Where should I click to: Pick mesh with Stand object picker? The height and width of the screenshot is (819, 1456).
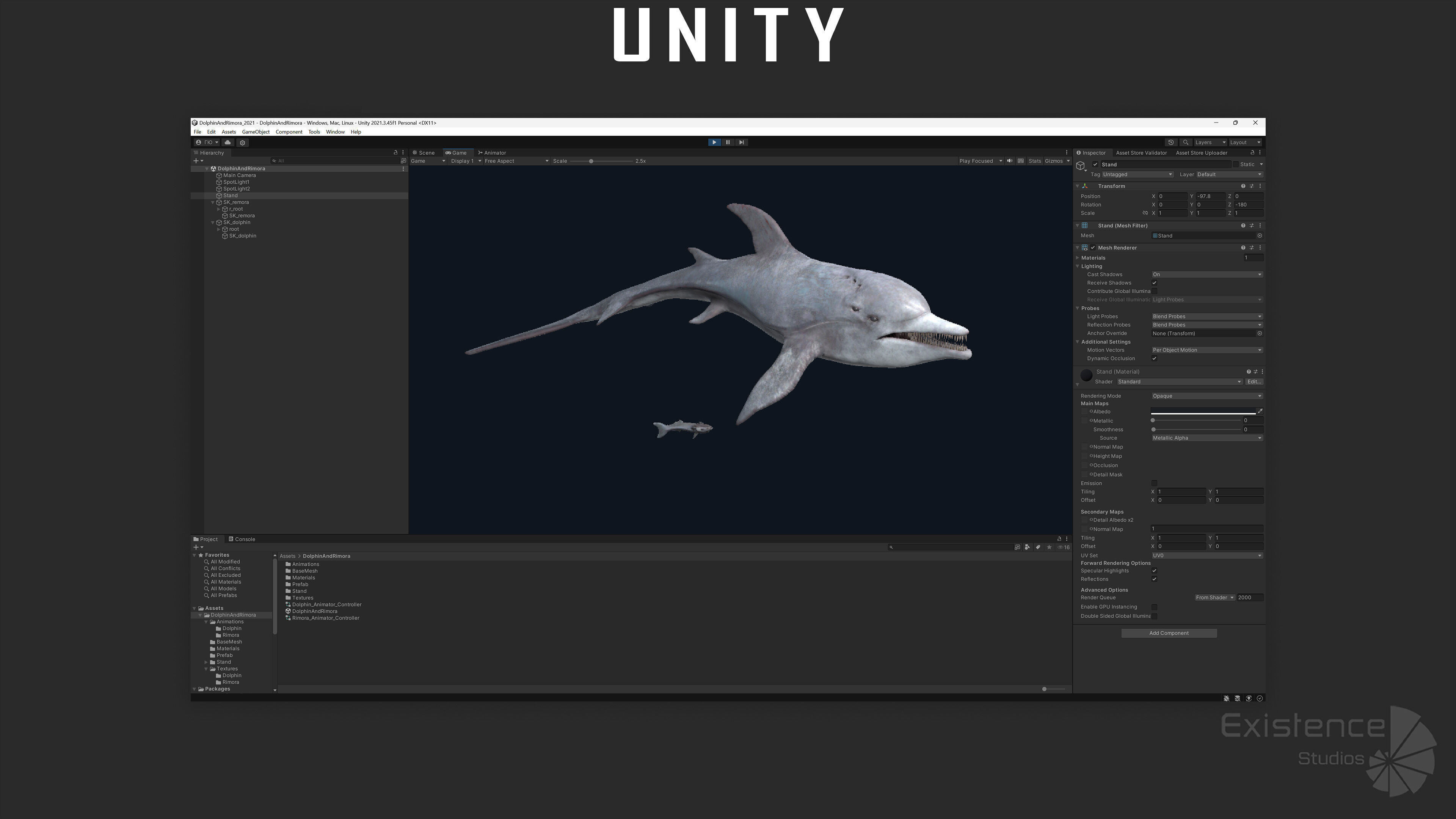click(1259, 236)
